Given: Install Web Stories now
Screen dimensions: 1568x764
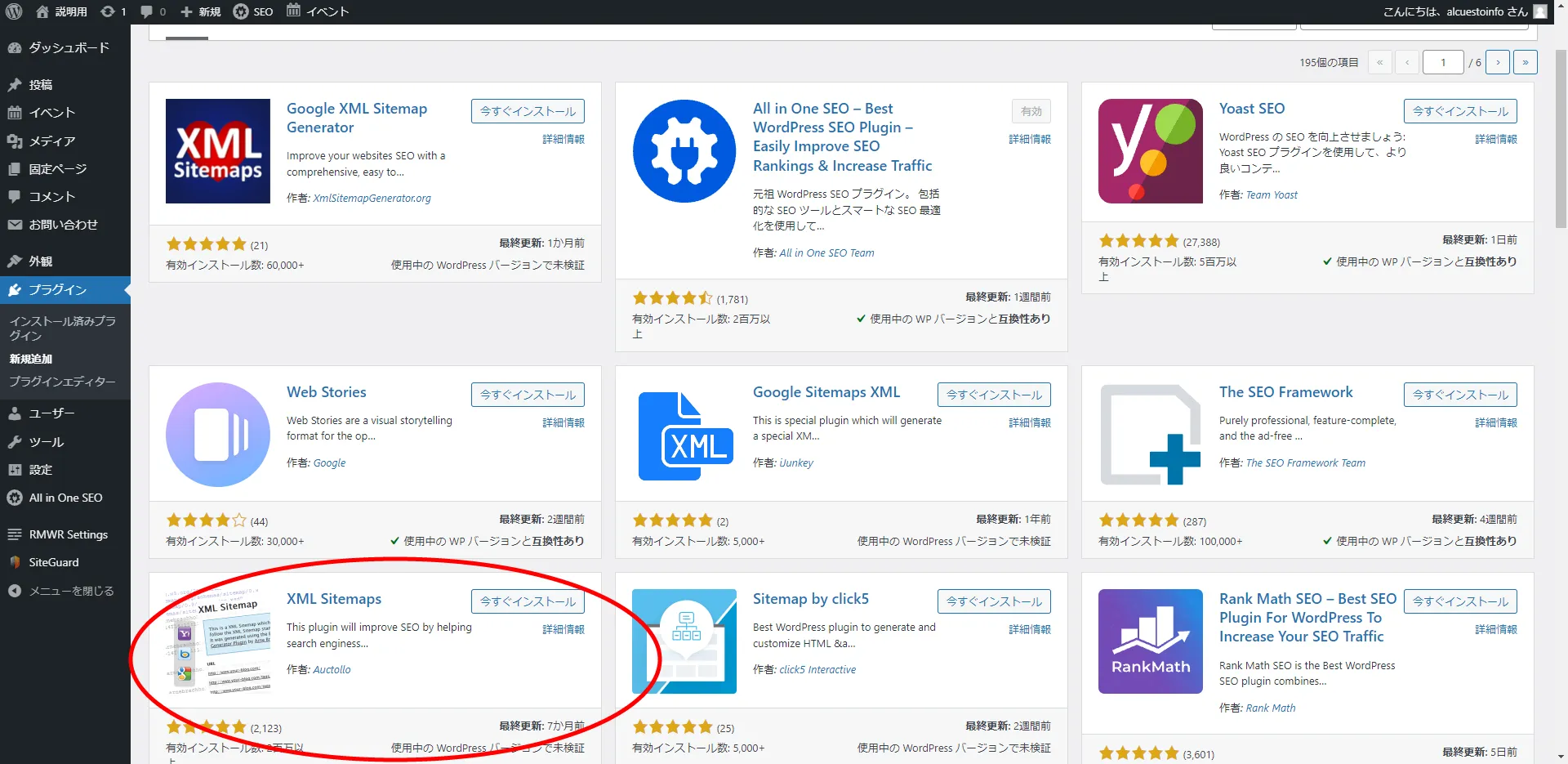Looking at the screenshot, I should pos(528,395).
